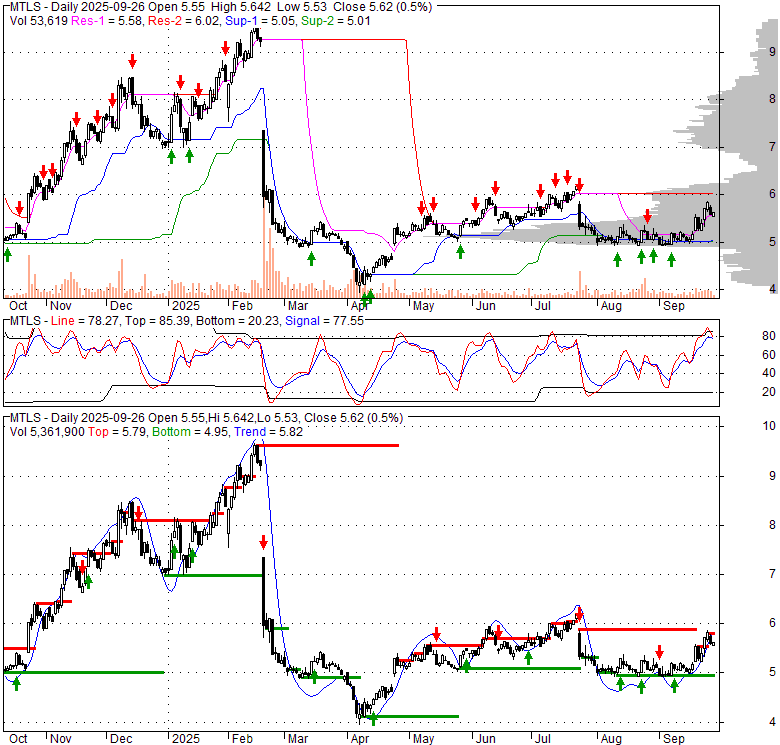
Task: Click price label '7' on the top chart's axis
Action: pyautogui.click(x=772, y=147)
